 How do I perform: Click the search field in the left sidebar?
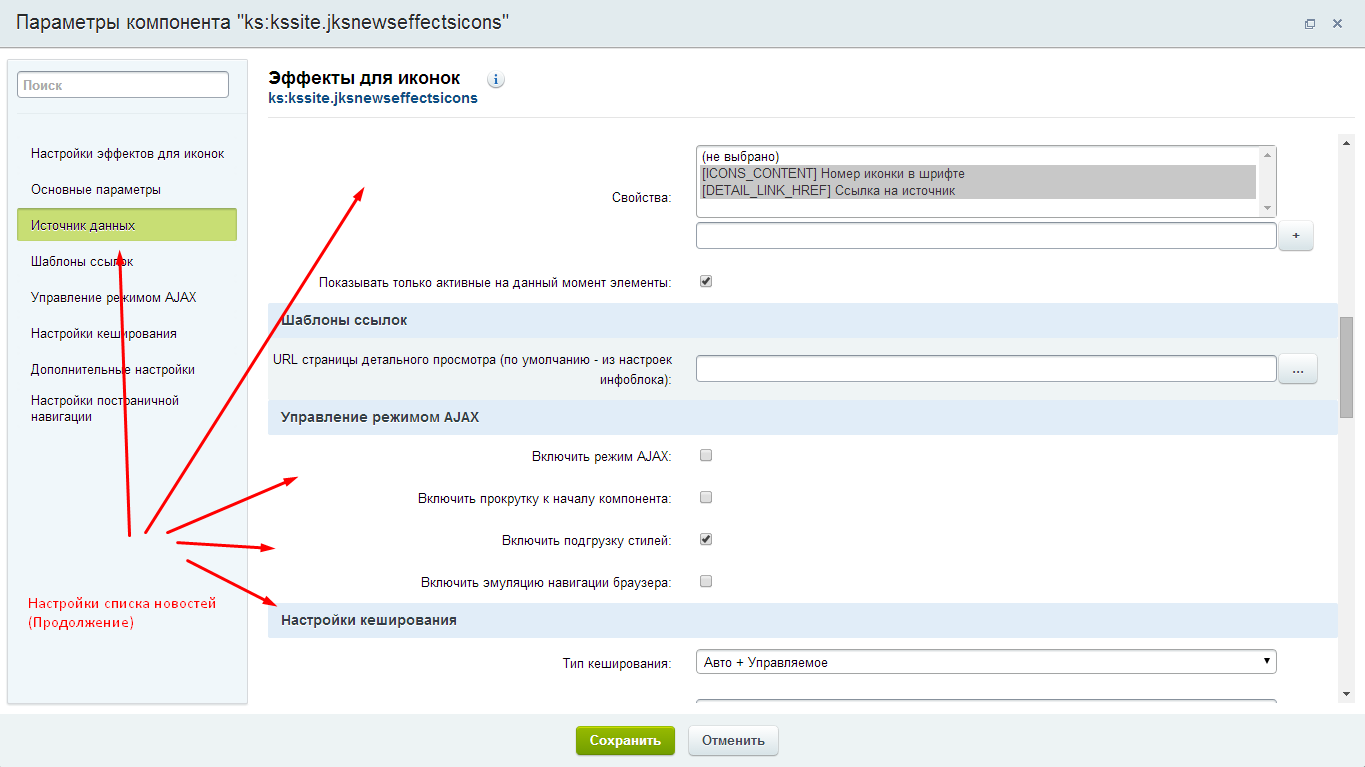tap(121, 84)
